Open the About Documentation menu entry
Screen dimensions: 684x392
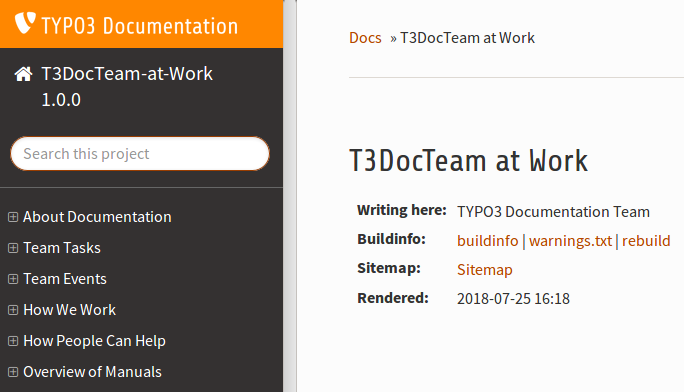coord(97,217)
